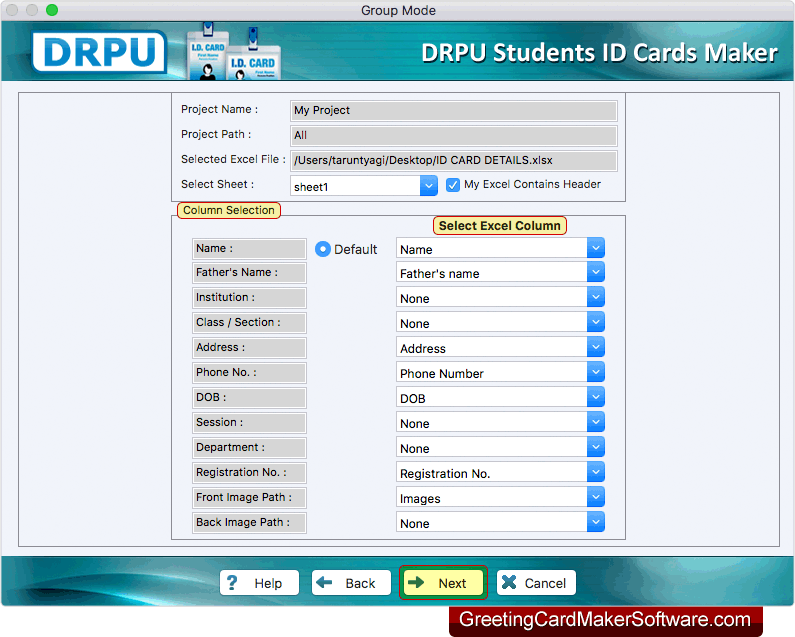Click the Project Name field

454,111
